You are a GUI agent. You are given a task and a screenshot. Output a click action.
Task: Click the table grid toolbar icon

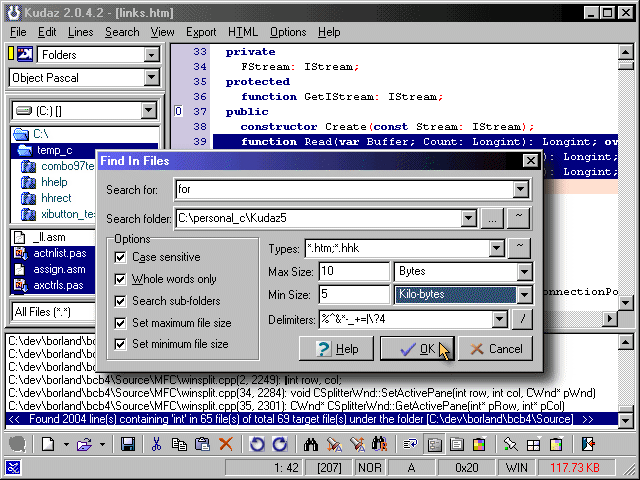click(x=533, y=444)
